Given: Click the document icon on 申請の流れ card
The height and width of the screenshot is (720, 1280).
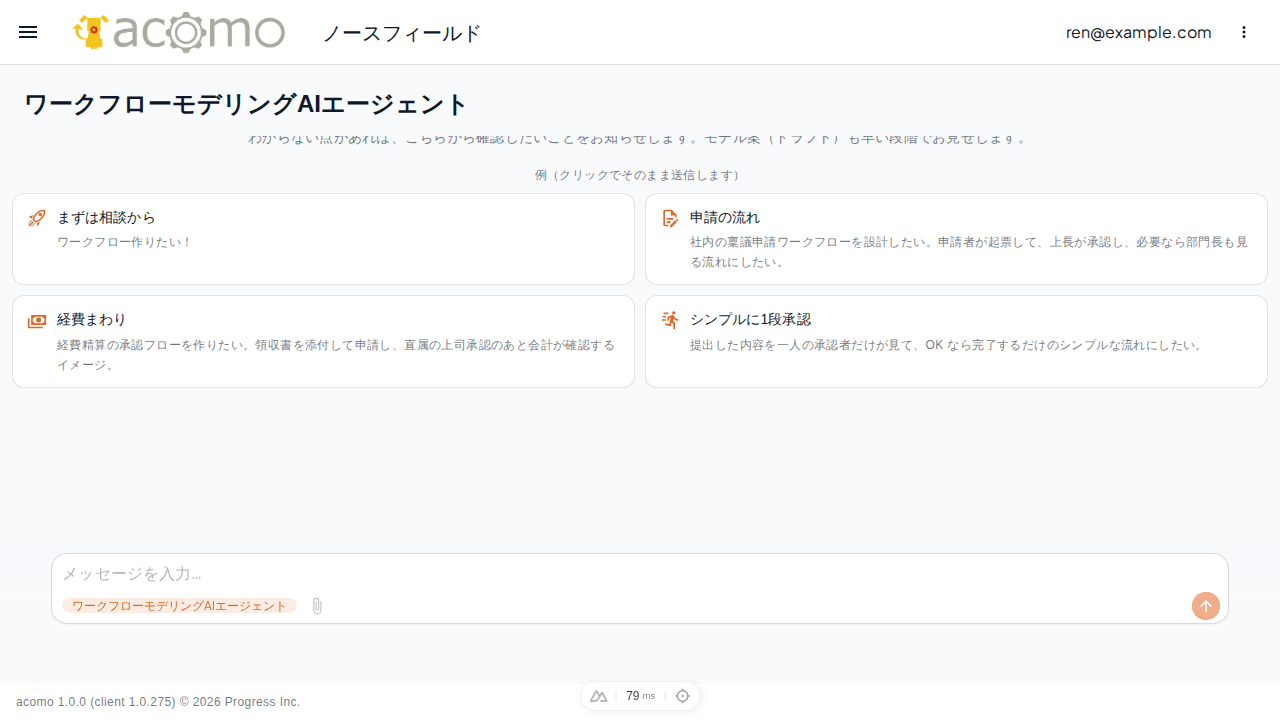Looking at the screenshot, I should (x=670, y=218).
